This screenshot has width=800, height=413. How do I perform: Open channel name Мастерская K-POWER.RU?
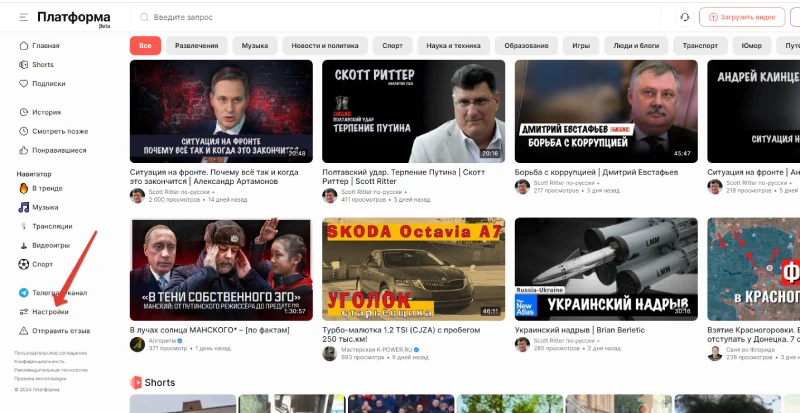pyautogui.click(x=376, y=350)
